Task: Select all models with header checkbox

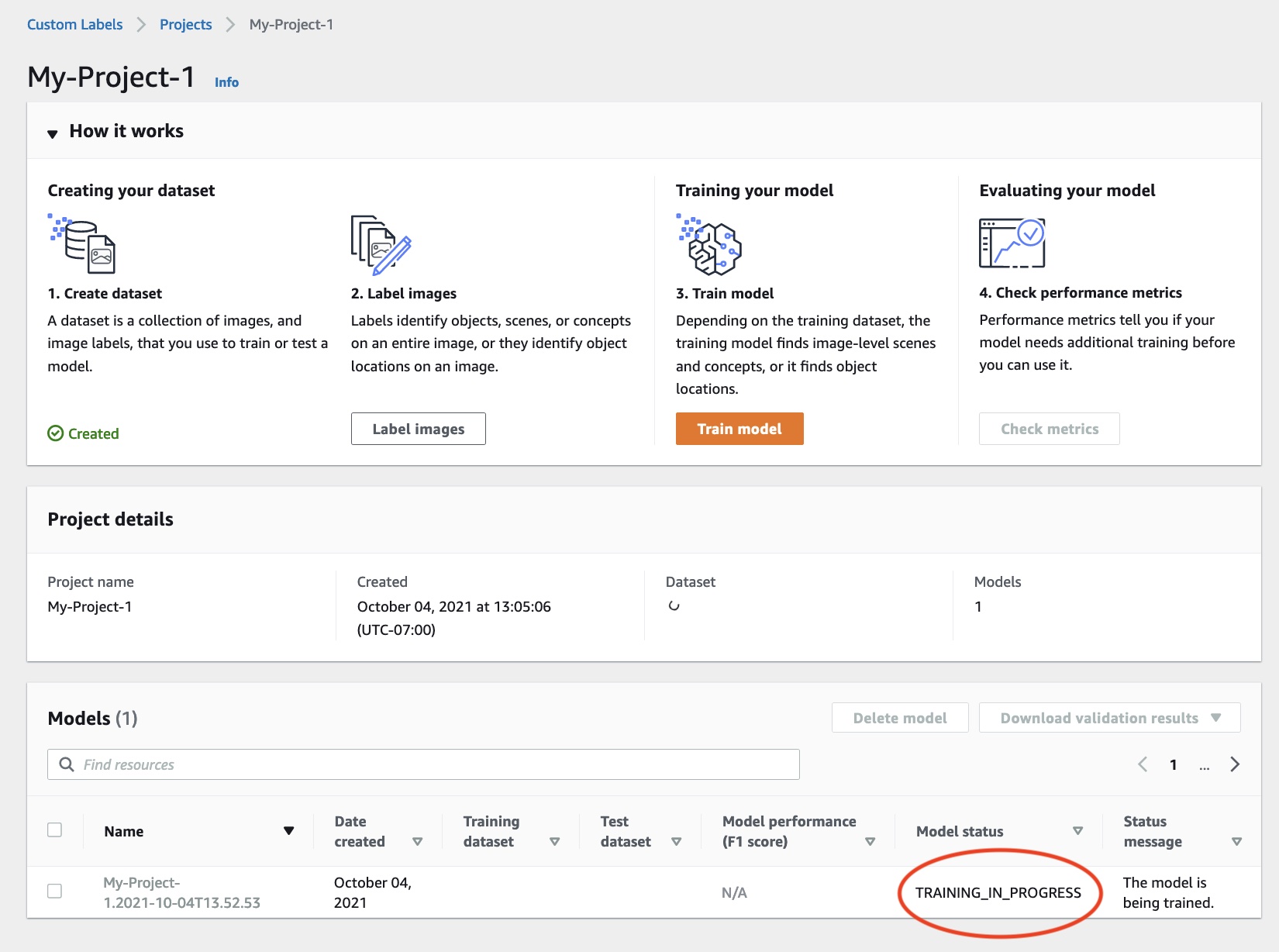Action: [x=55, y=830]
